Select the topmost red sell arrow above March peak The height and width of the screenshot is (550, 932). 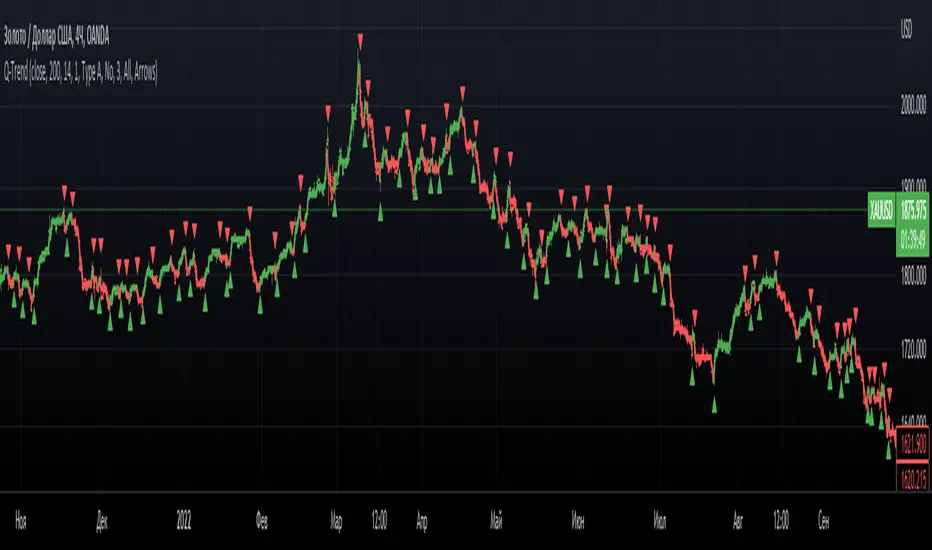360,42
